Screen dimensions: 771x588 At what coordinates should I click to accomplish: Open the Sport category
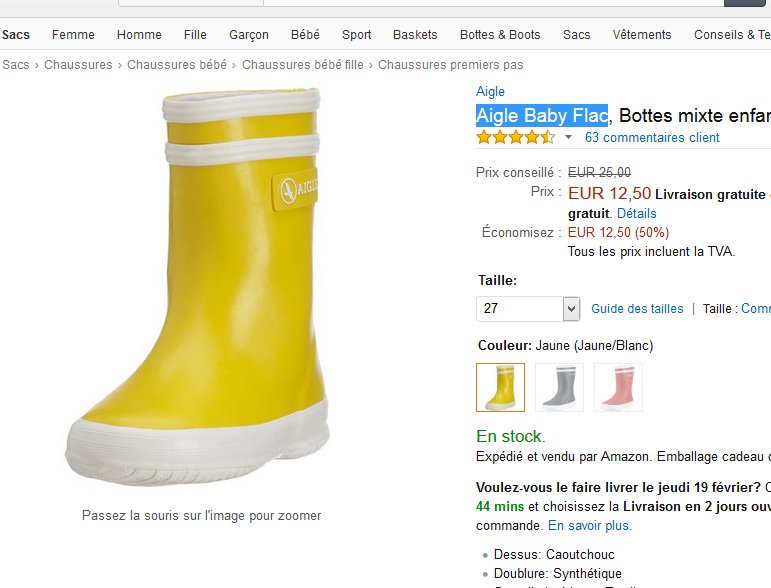click(x=356, y=35)
